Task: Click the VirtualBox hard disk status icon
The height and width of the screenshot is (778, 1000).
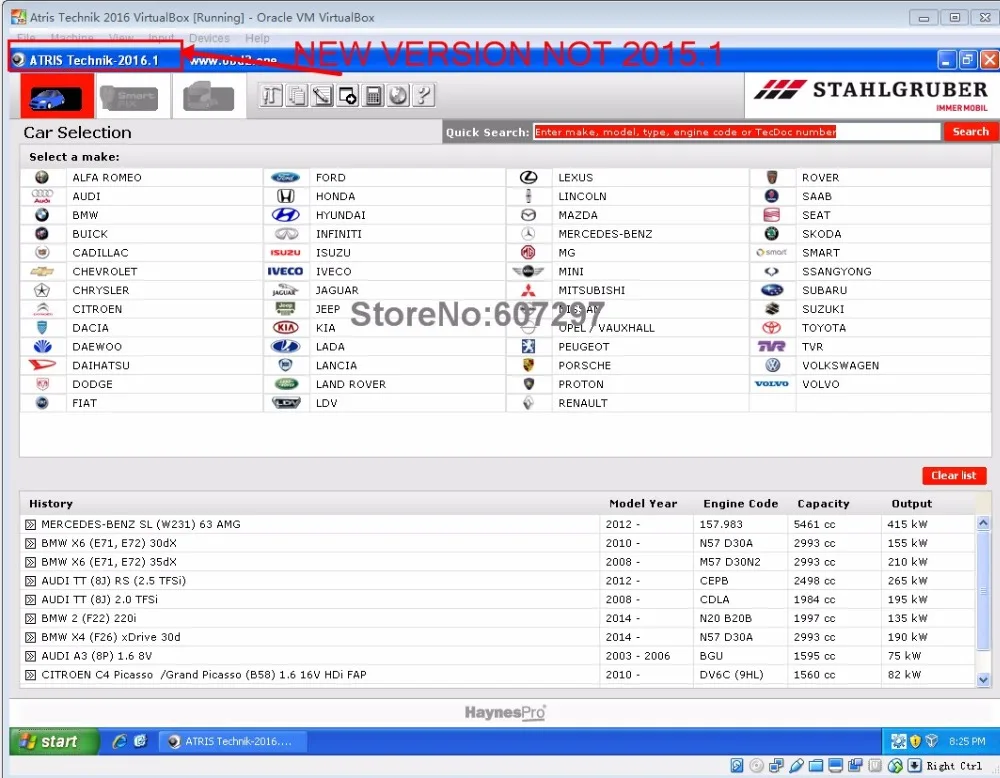Action: click(737, 765)
